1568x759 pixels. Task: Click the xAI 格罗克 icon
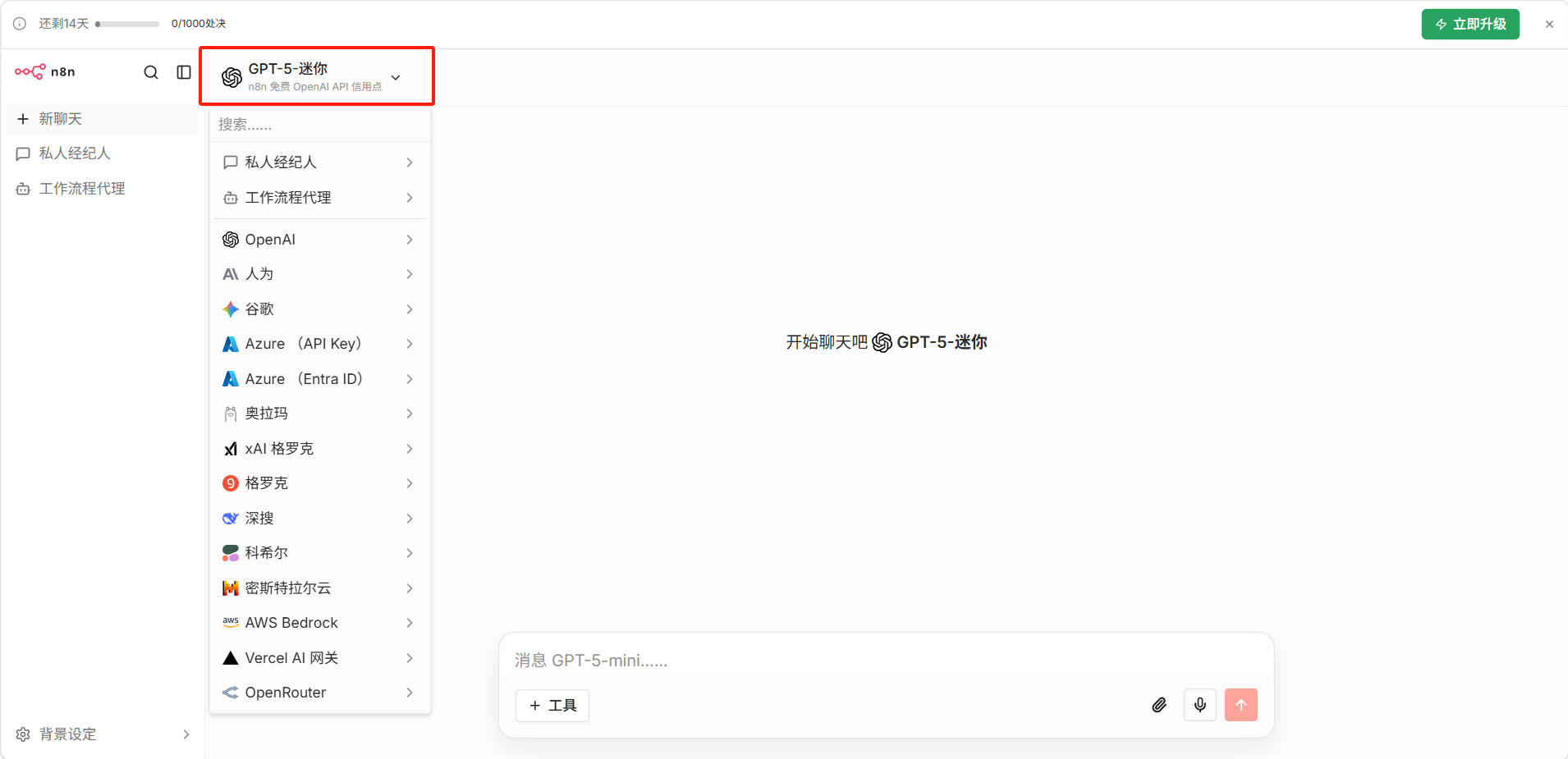click(x=231, y=449)
